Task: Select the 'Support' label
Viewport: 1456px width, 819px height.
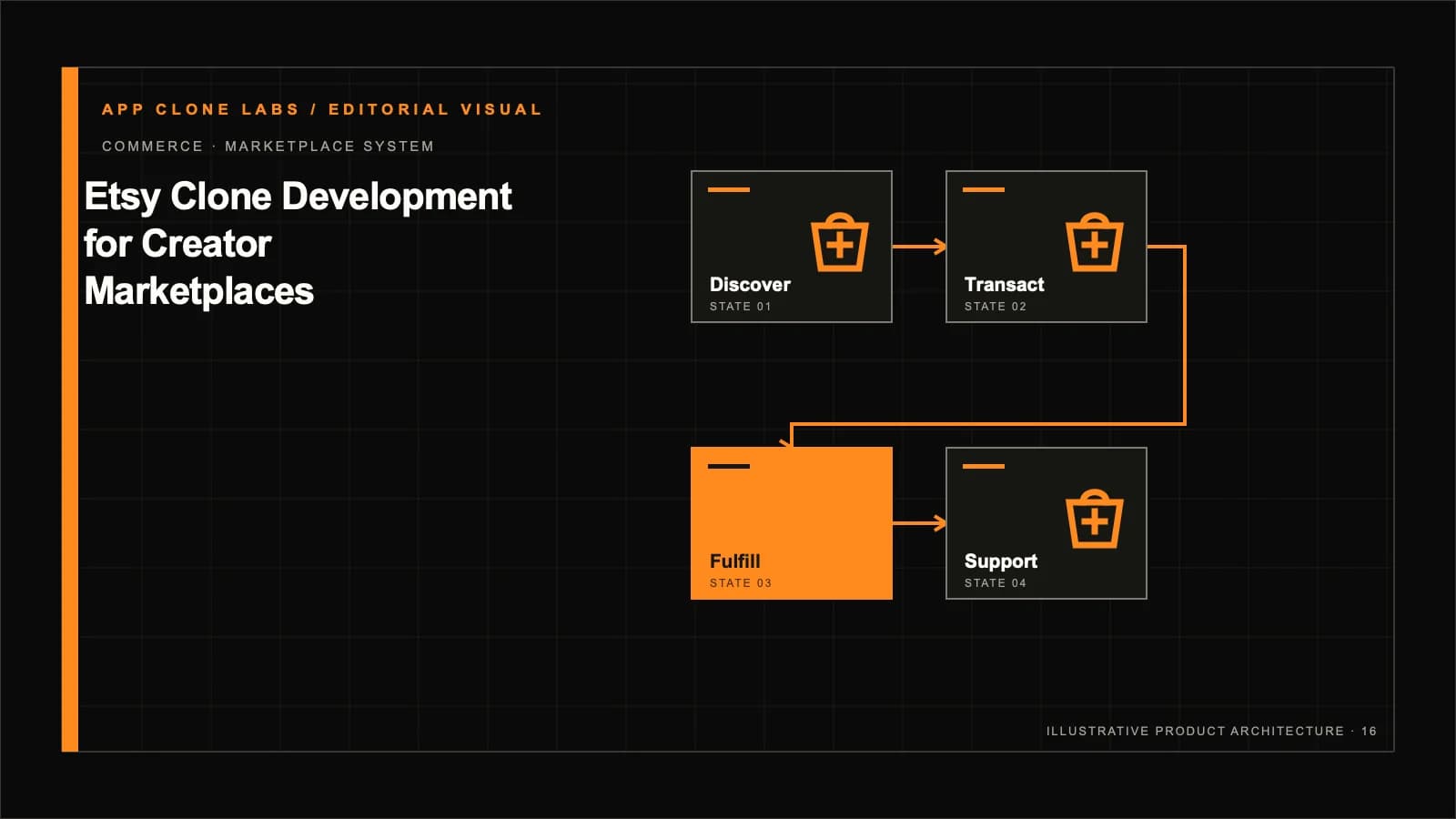Action: coord(1000,561)
